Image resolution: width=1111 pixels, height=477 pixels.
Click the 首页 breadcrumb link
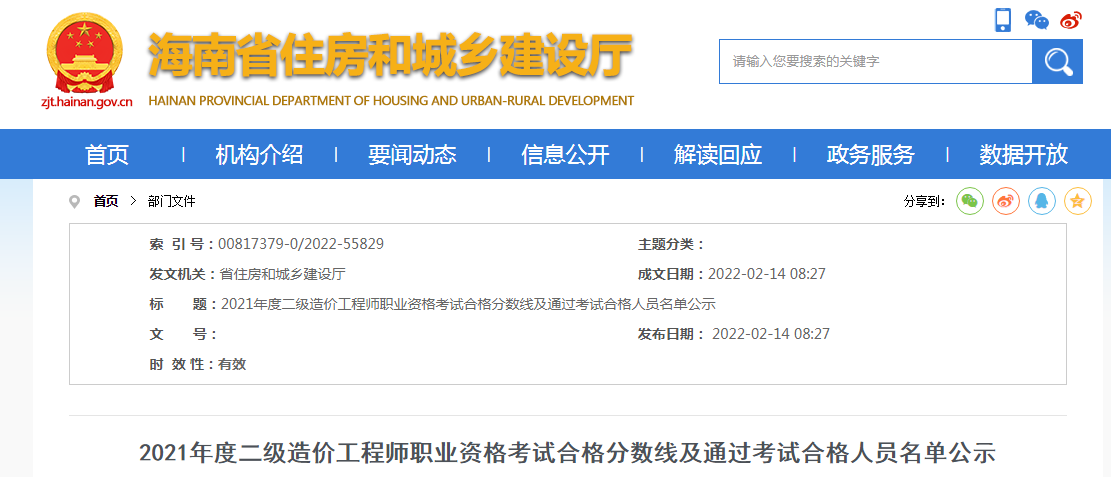pos(106,202)
